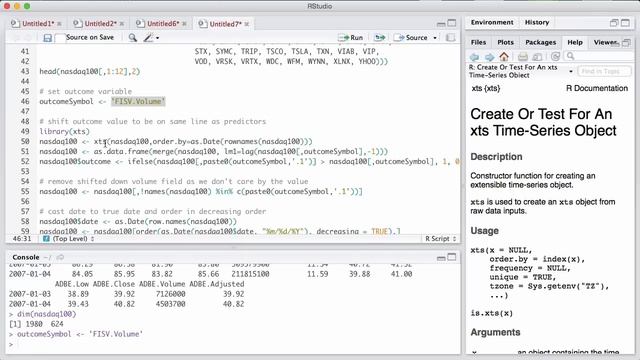The image size is (640, 360).
Task: Close the Untitled7 tab
Action: coord(247,24)
